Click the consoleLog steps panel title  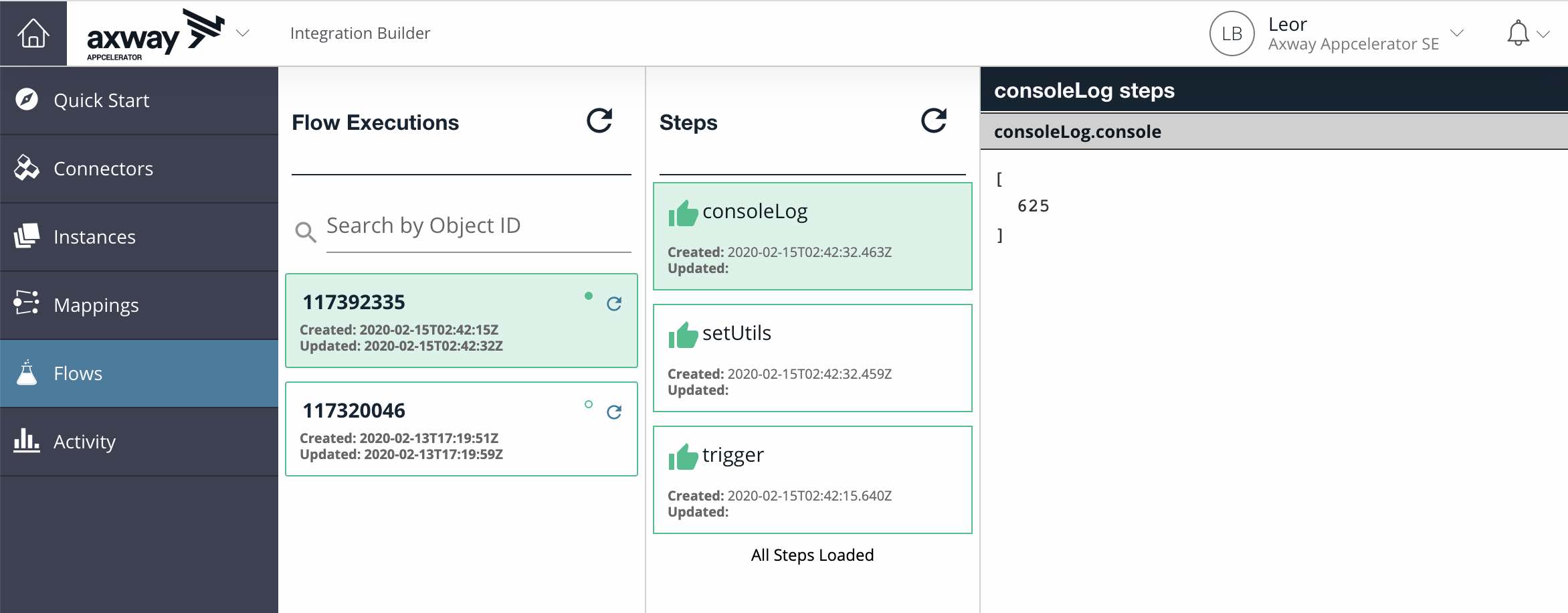(x=1084, y=90)
